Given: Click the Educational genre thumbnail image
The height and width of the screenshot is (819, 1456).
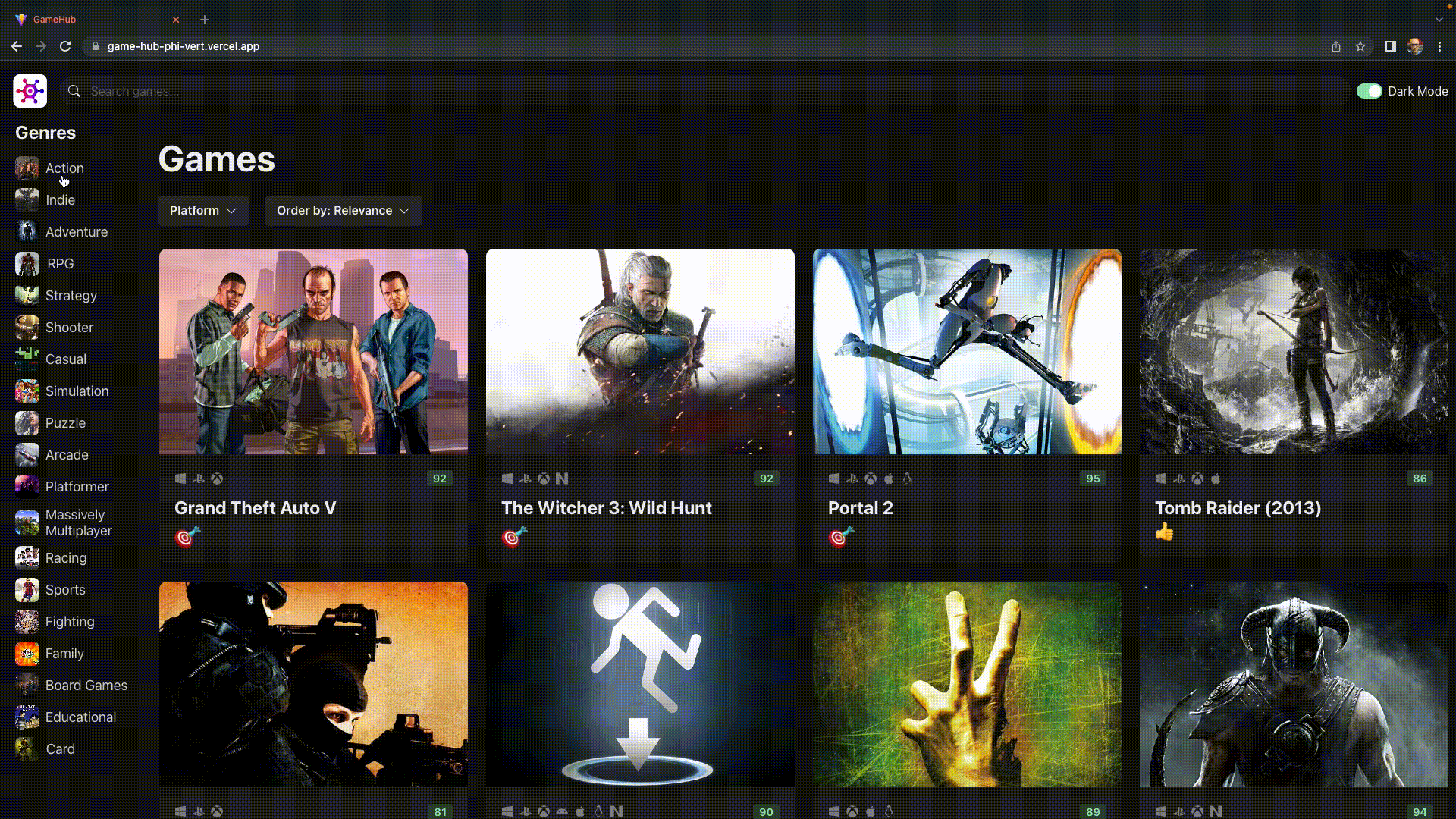Looking at the screenshot, I should click(27, 717).
